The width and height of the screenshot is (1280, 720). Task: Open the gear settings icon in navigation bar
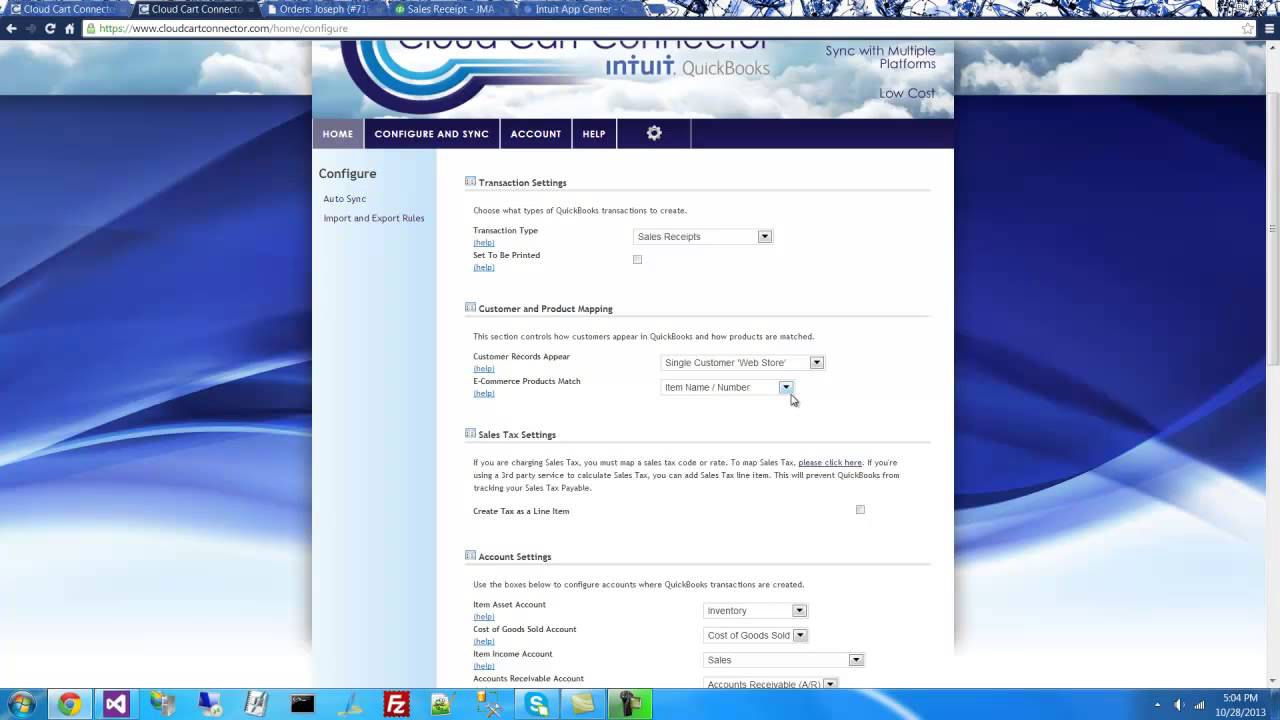click(x=654, y=133)
